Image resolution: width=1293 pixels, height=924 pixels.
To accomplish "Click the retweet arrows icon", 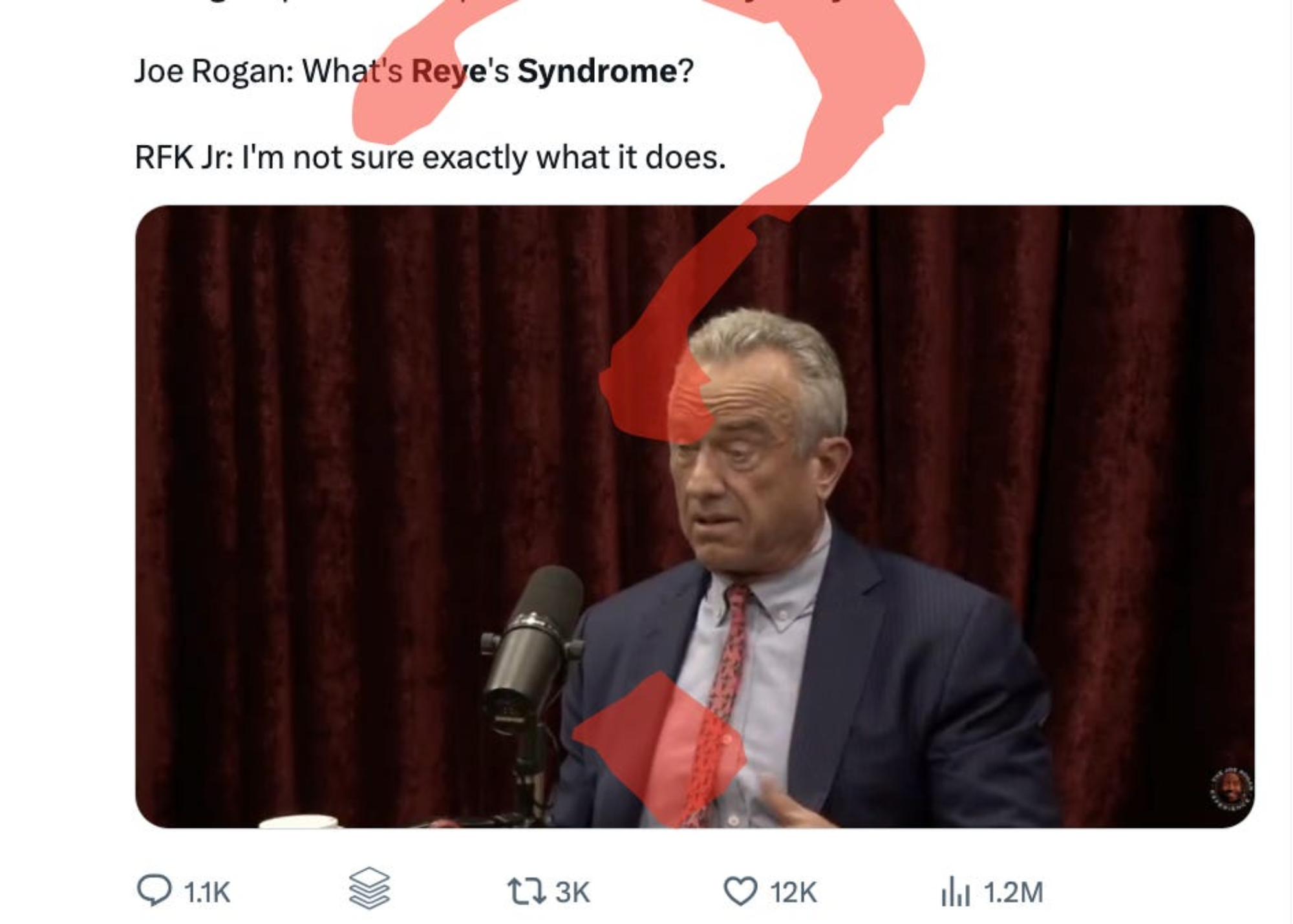I will click(x=526, y=892).
